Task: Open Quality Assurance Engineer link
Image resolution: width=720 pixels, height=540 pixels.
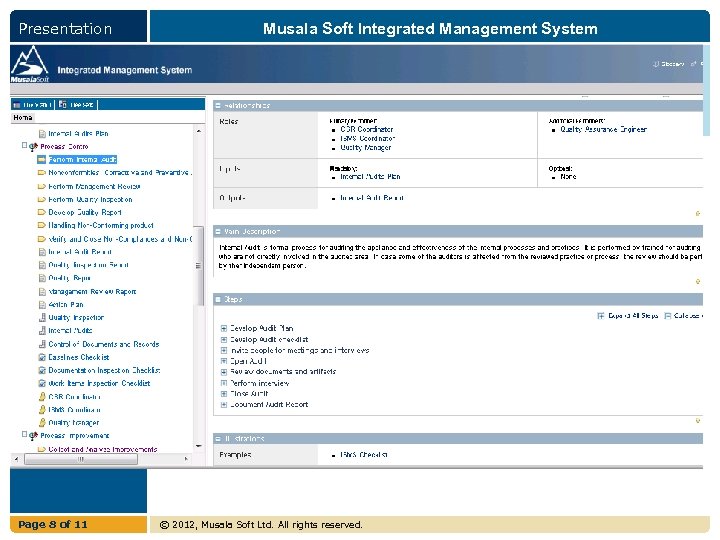Action: (x=603, y=129)
